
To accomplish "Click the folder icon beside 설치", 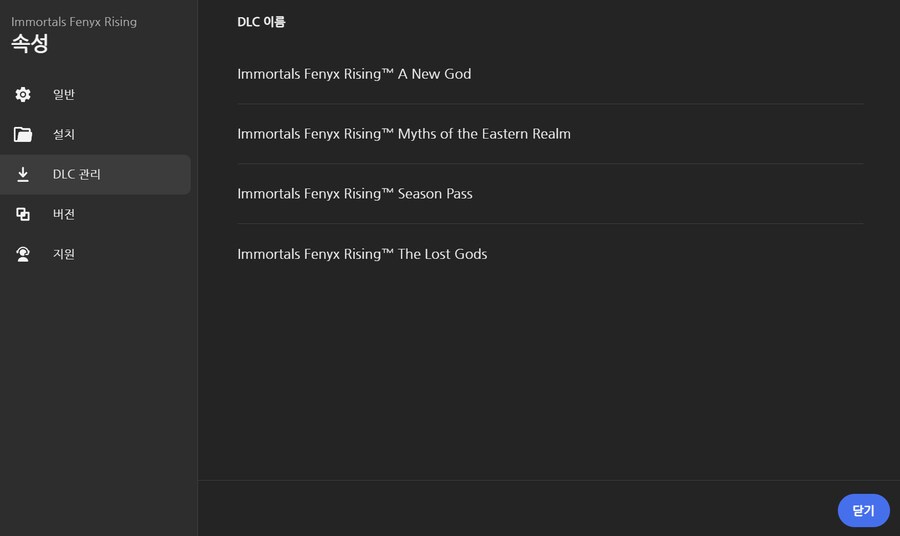I will click(23, 134).
